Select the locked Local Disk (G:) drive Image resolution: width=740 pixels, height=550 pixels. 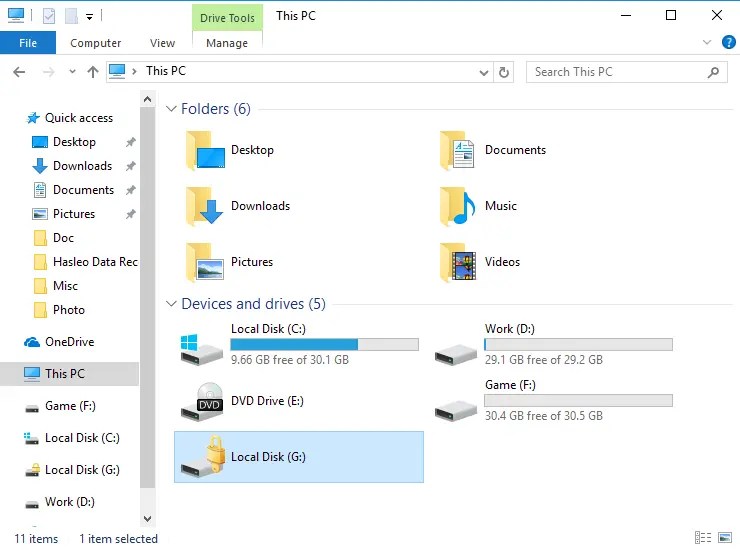(299, 457)
